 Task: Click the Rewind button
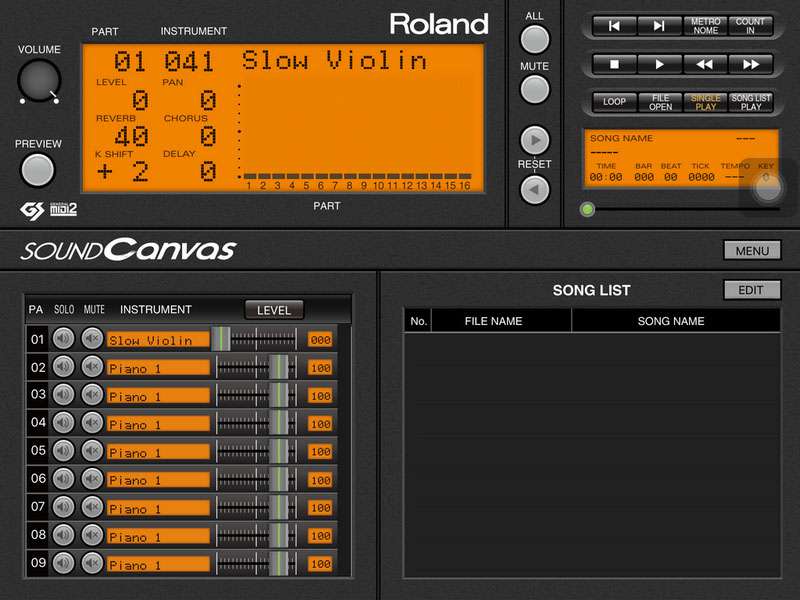(x=705, y=64)
